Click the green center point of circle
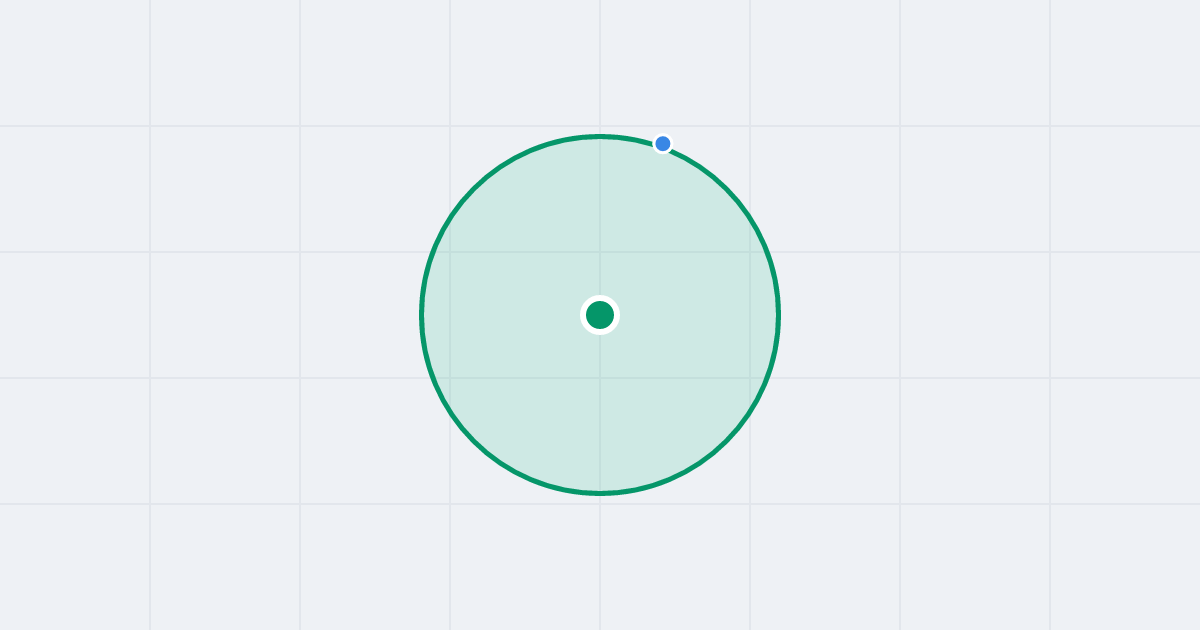 tap(600, 315)
